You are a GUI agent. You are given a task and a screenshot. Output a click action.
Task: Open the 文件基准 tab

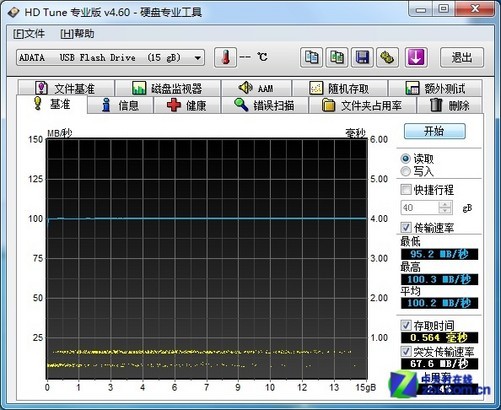pyautogui.click(x=66, y=88)
